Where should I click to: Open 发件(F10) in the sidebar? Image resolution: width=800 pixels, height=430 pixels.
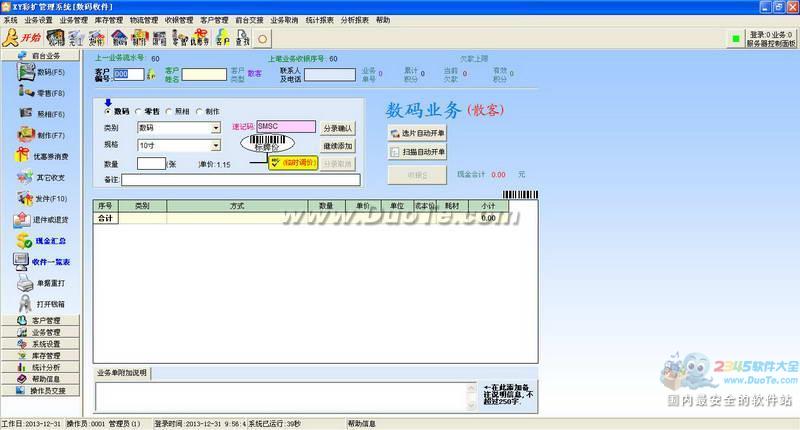[x=41, y=198]
